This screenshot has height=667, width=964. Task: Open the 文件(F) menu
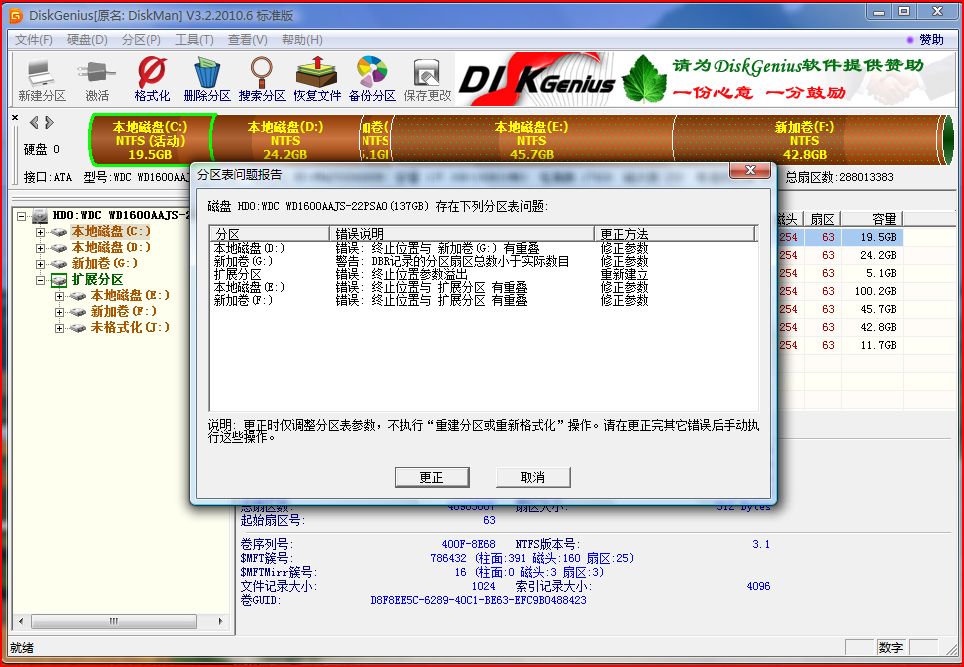click(34, 39)
